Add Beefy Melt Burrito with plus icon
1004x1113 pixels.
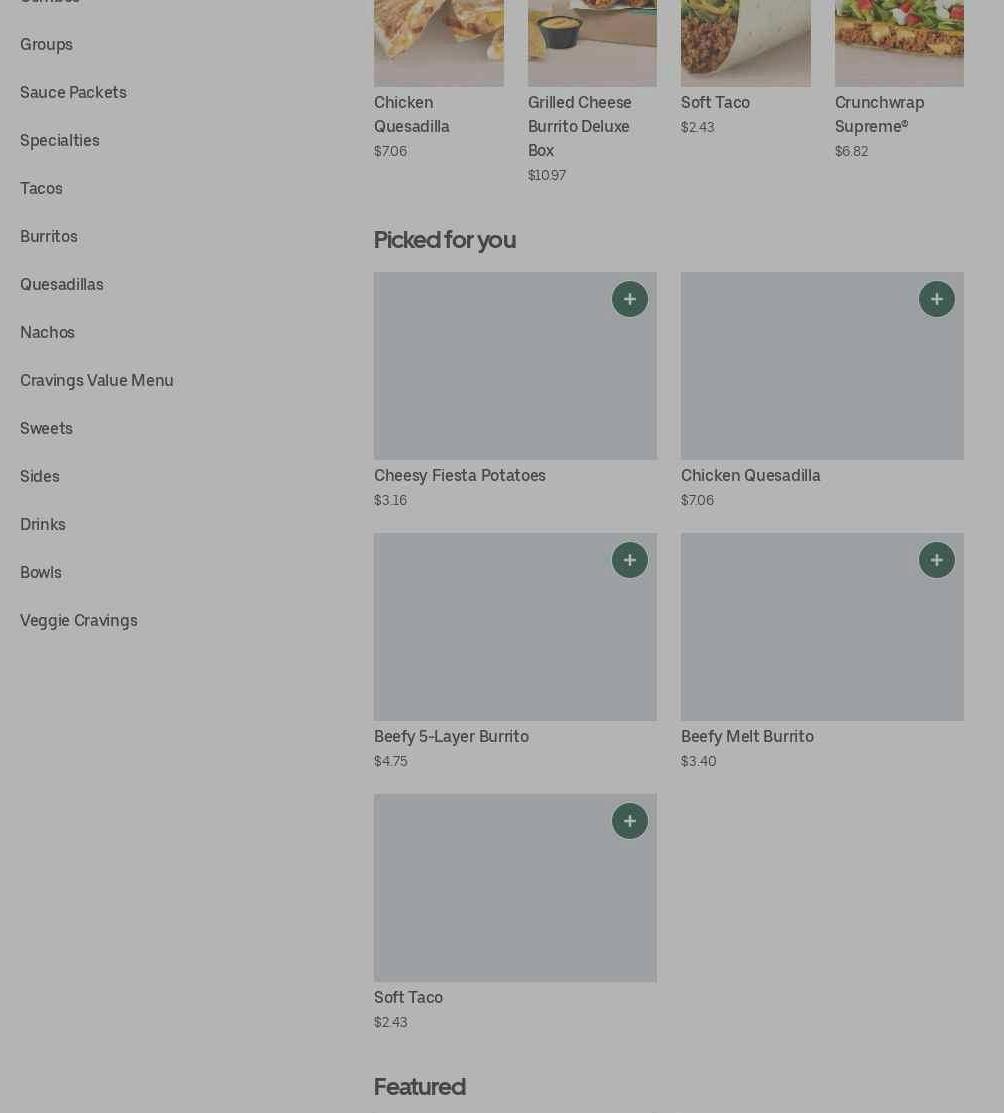click(937, 560)
